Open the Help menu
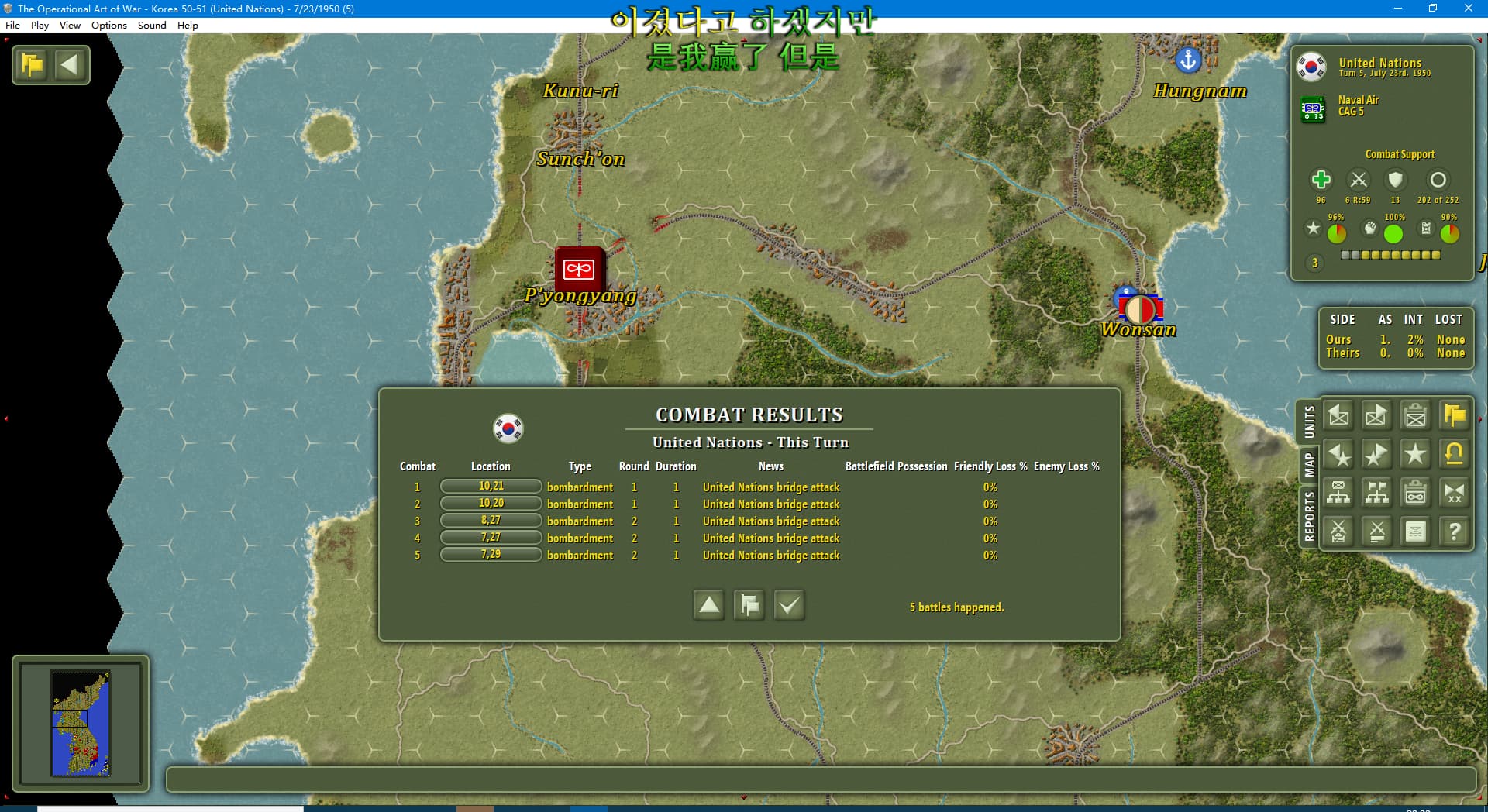 [x=188, y=25]
